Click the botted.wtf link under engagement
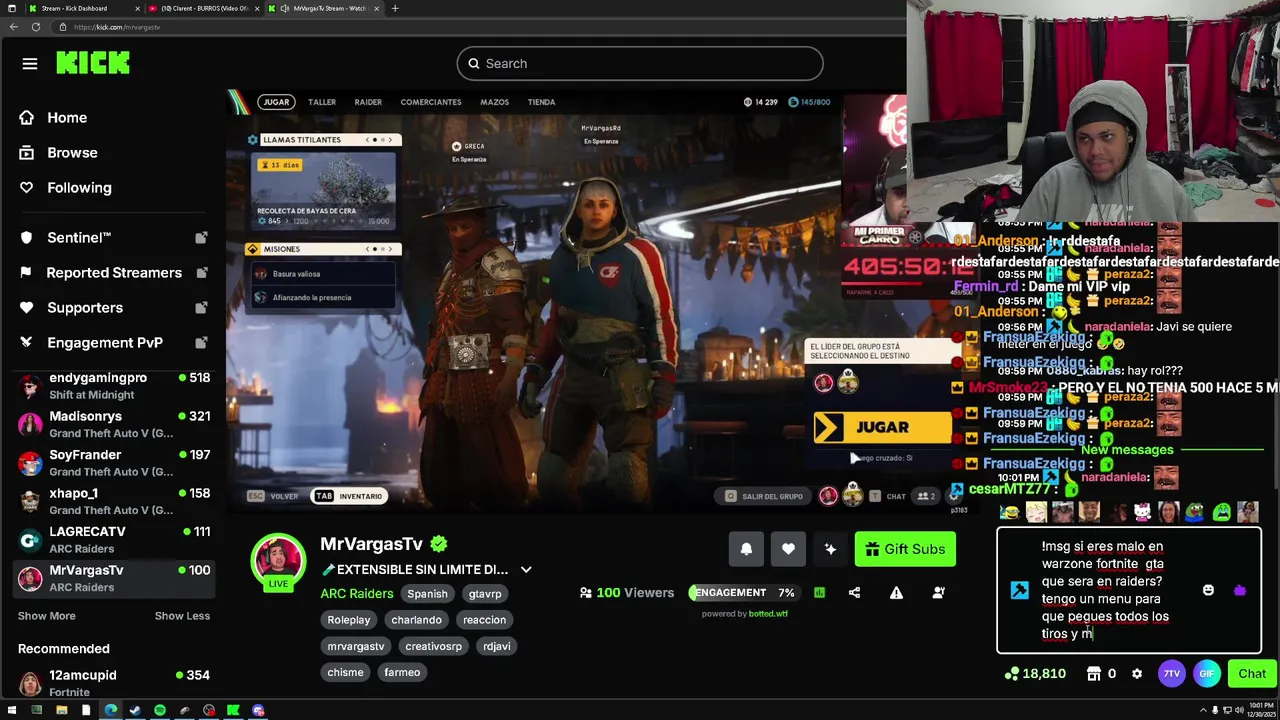 pyautogui.click(x=768, y=614)
